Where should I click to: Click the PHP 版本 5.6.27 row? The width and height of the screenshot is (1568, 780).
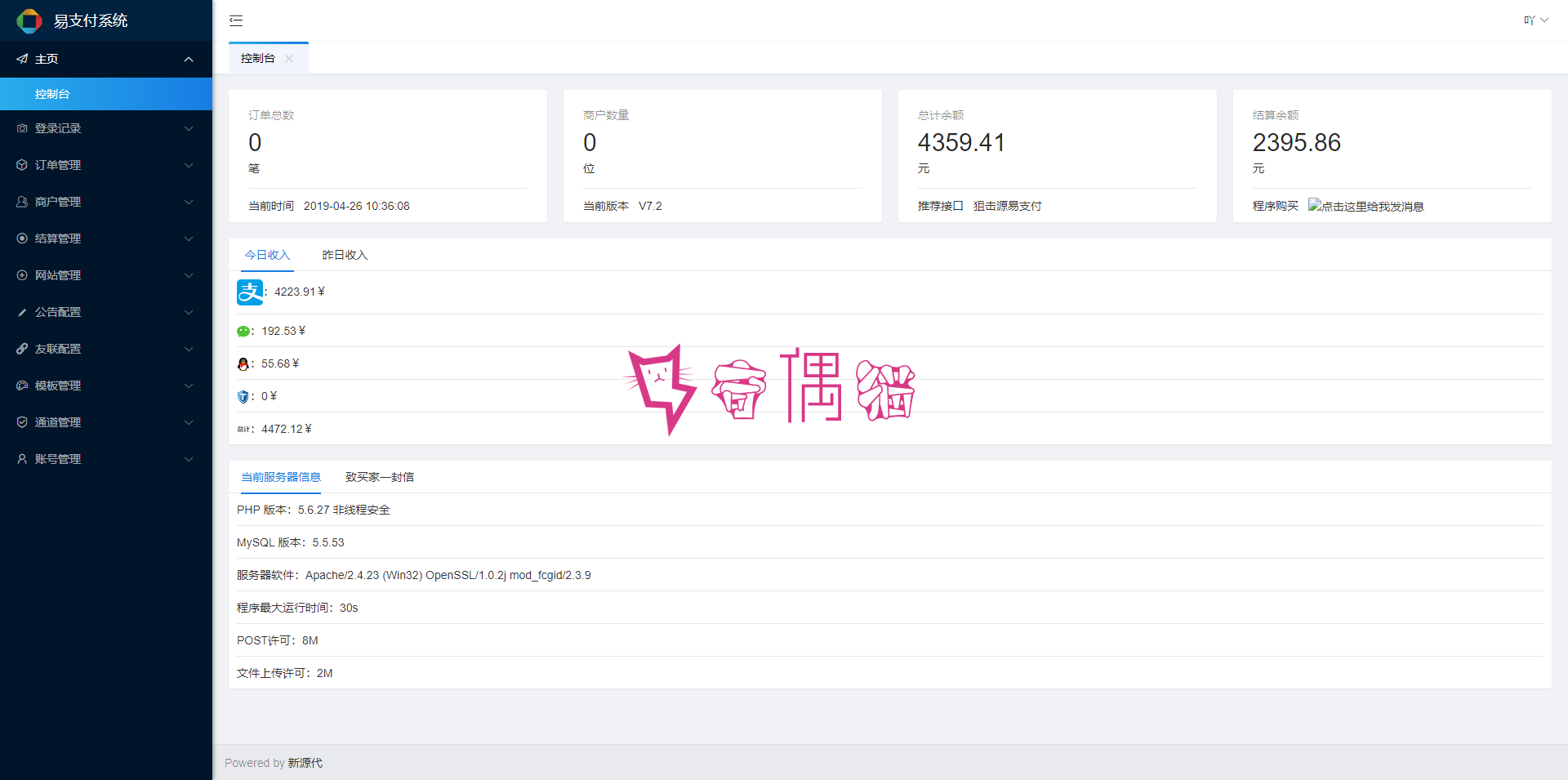890,510
